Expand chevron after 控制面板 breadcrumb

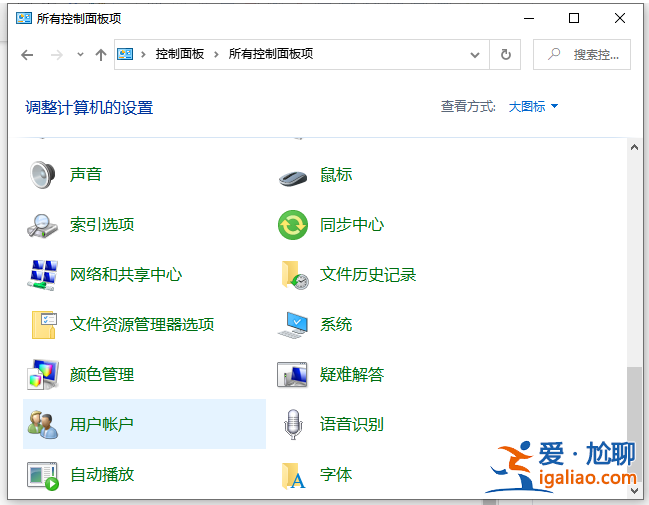point(216,54)
